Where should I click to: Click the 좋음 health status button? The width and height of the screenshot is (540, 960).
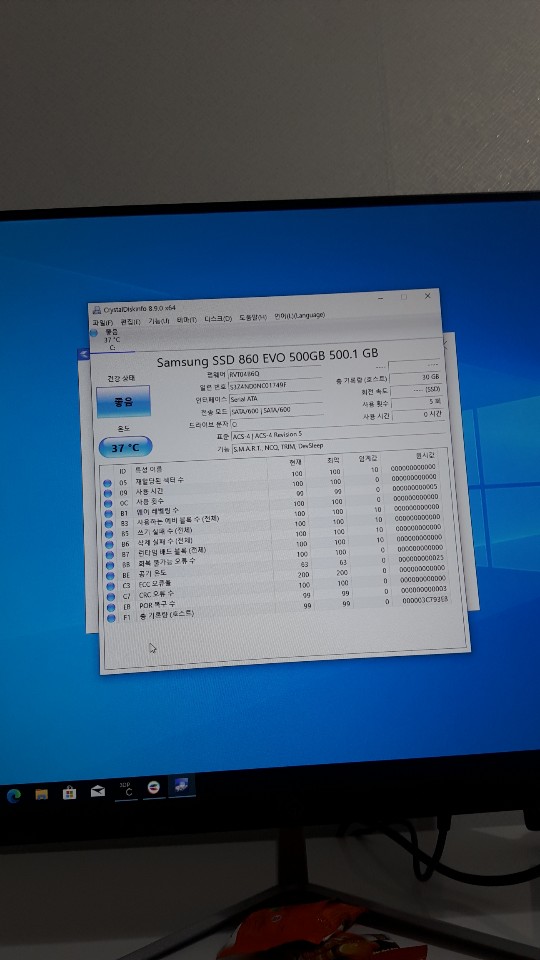[x=123, y=402]
